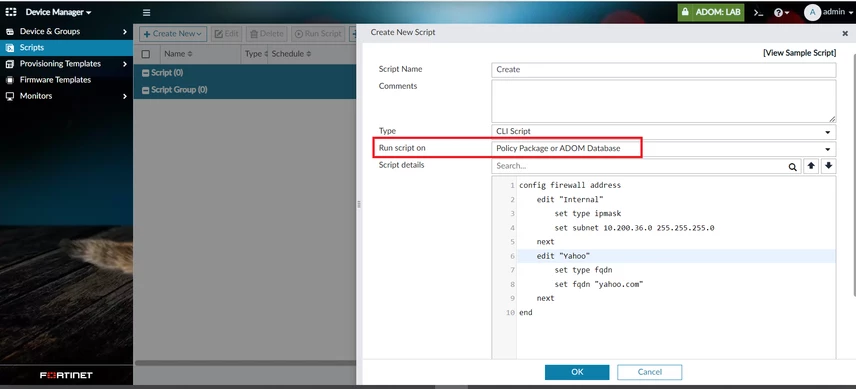Viewport: 856px width, 389px height.
Task: Open Provisioning Templates in sidebar
Action: tap(60, 64)
